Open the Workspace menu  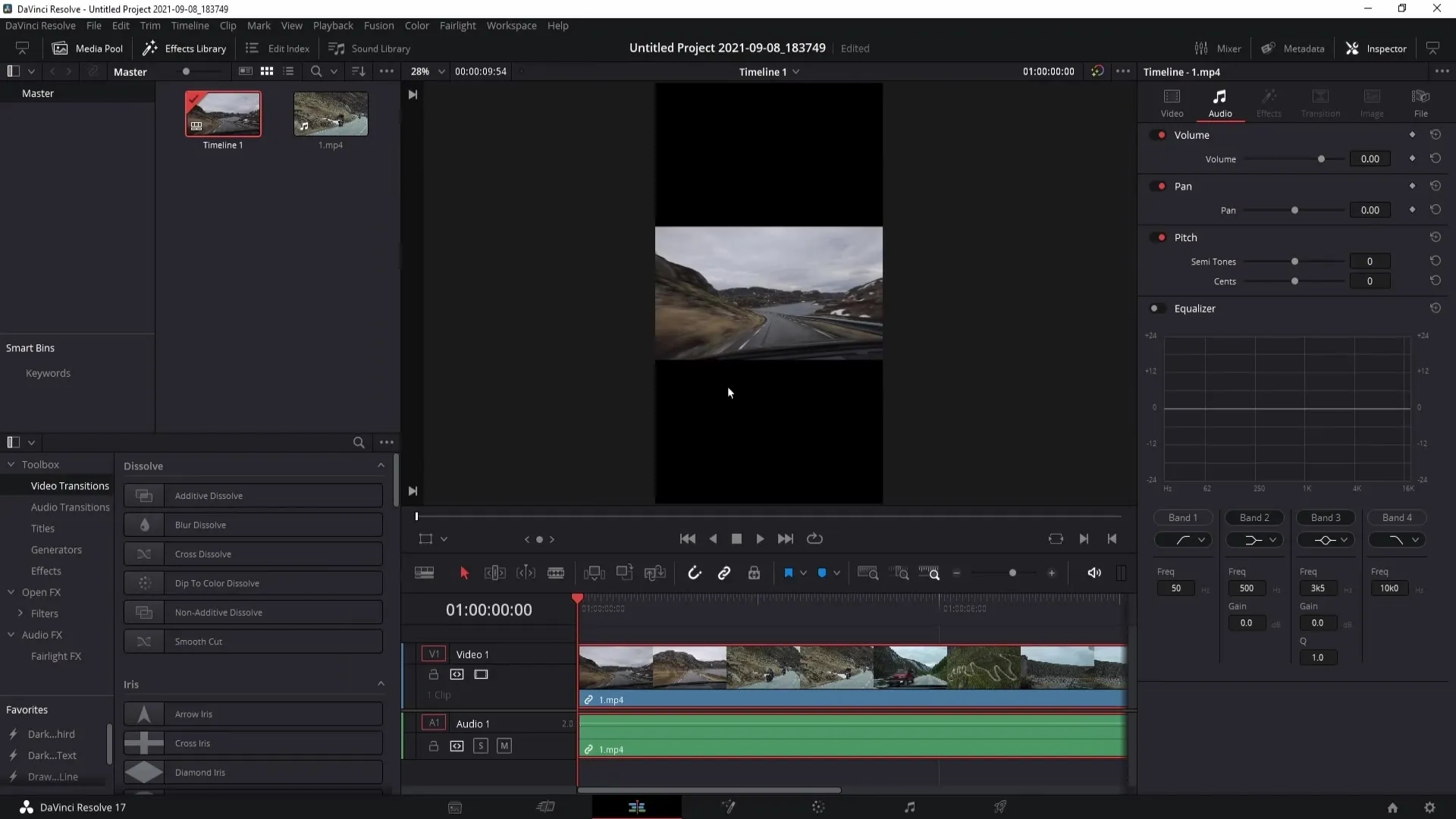point(511,26)
